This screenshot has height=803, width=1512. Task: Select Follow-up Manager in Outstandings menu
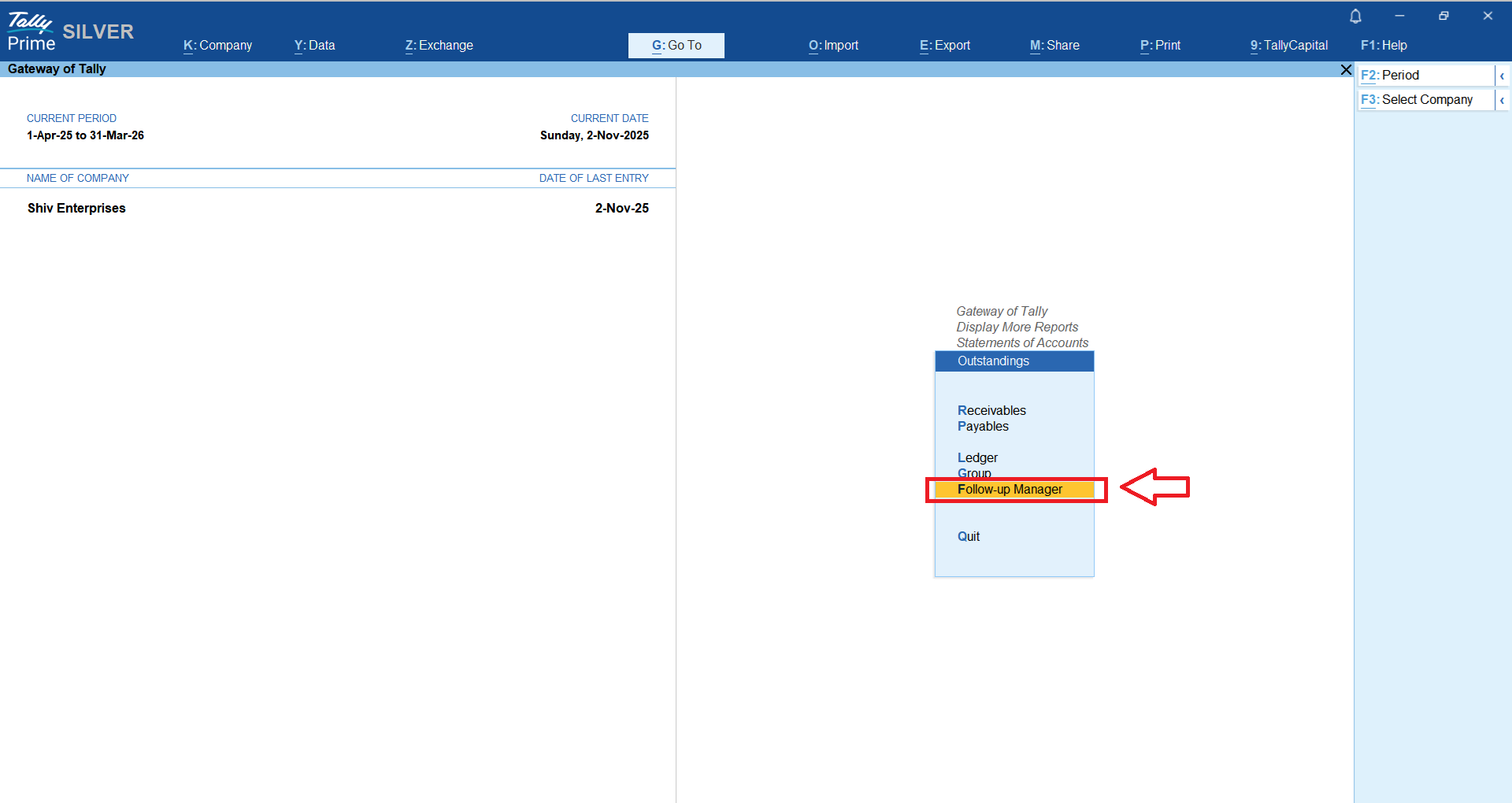[x=1010, y=490]
